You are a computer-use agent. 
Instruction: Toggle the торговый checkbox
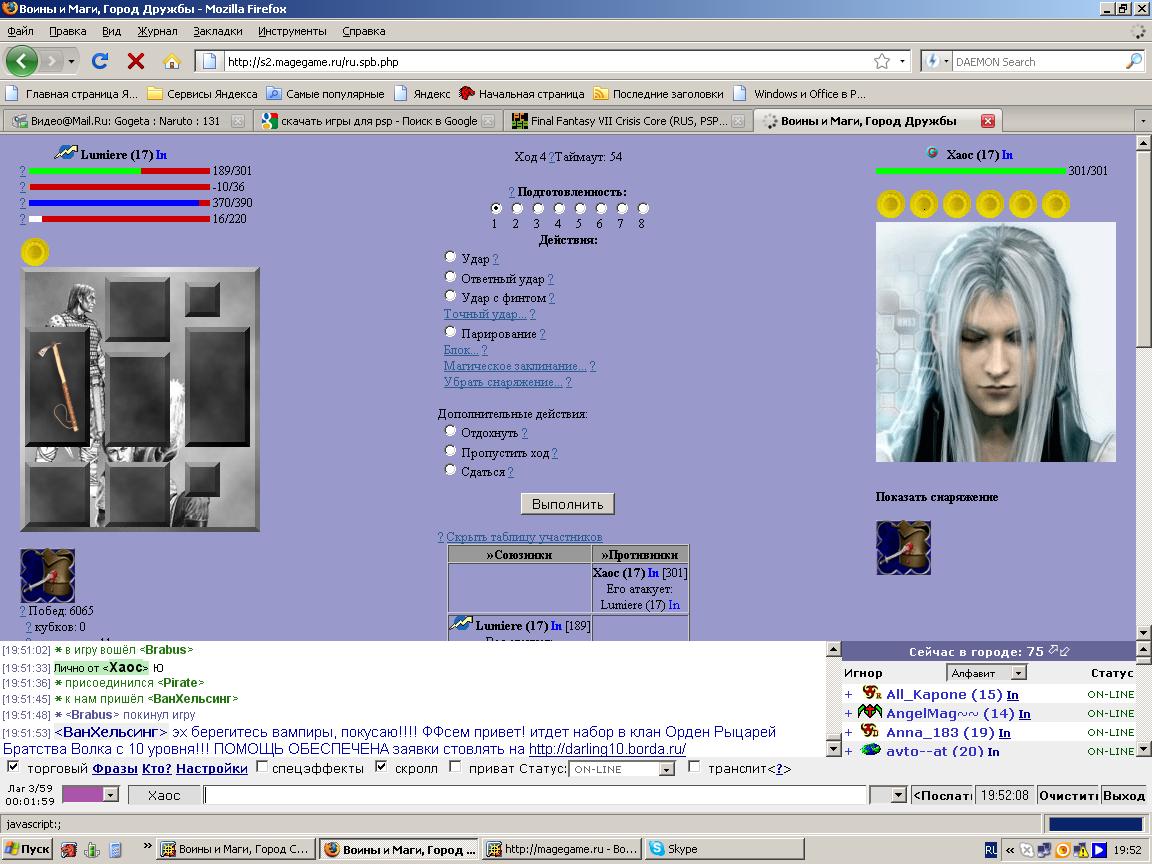12,766
